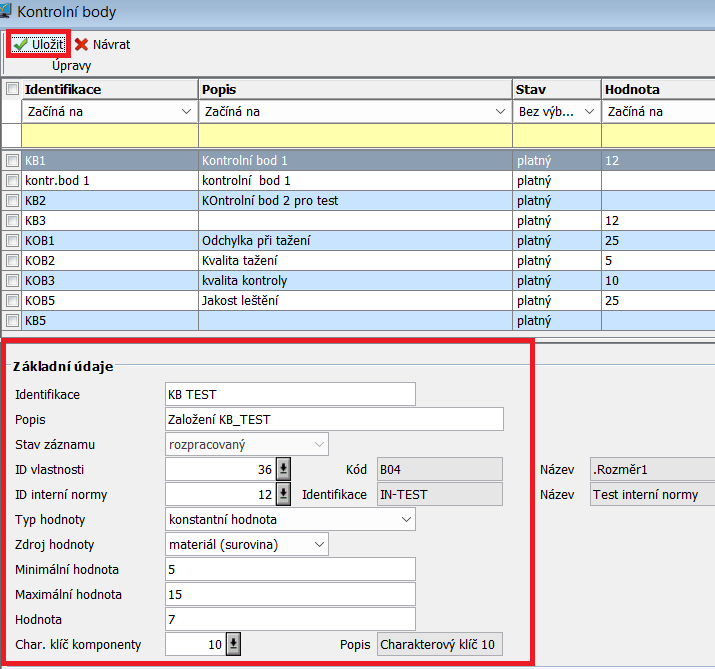Sort by the Popis column header

pos(355,89)
